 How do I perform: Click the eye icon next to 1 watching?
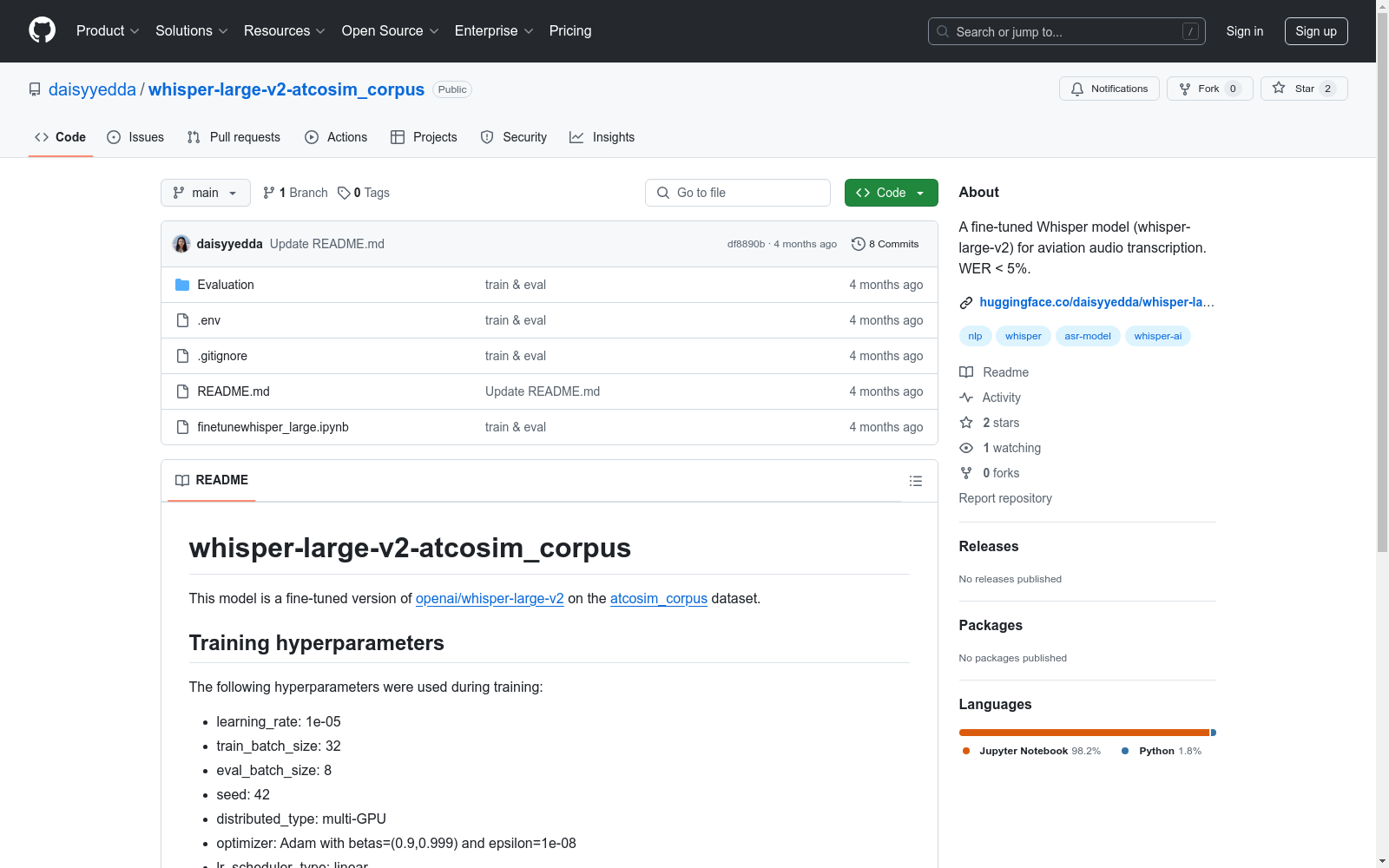coord(966,448)
